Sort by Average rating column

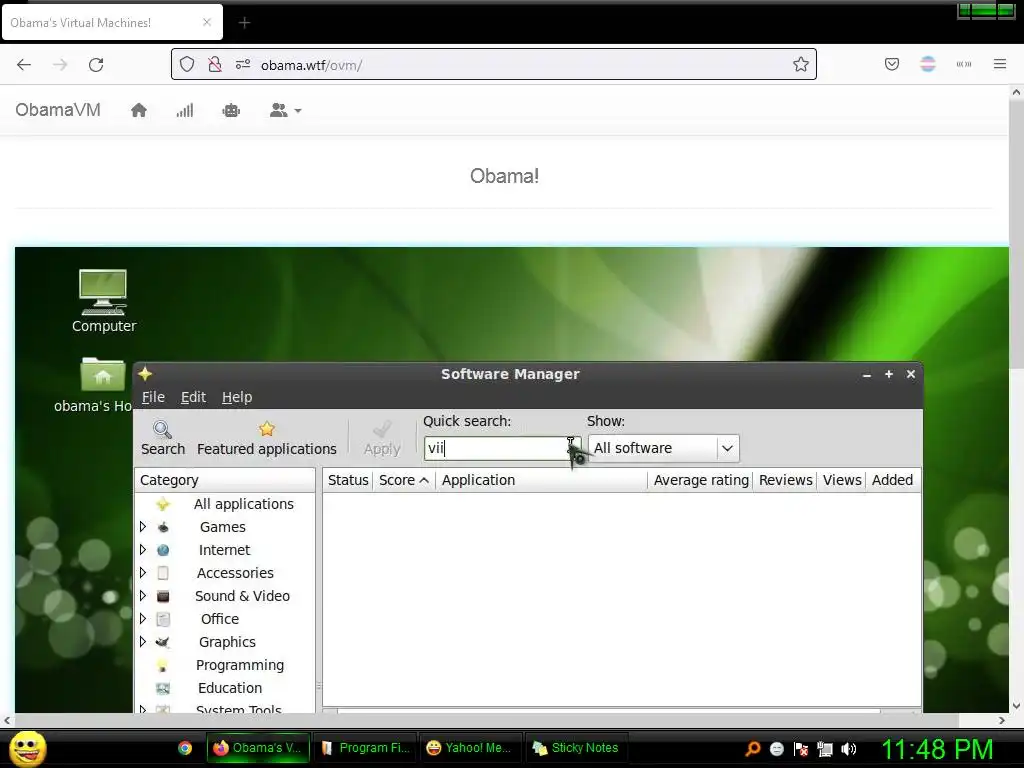pyautogui.click(x=700, y=480)
